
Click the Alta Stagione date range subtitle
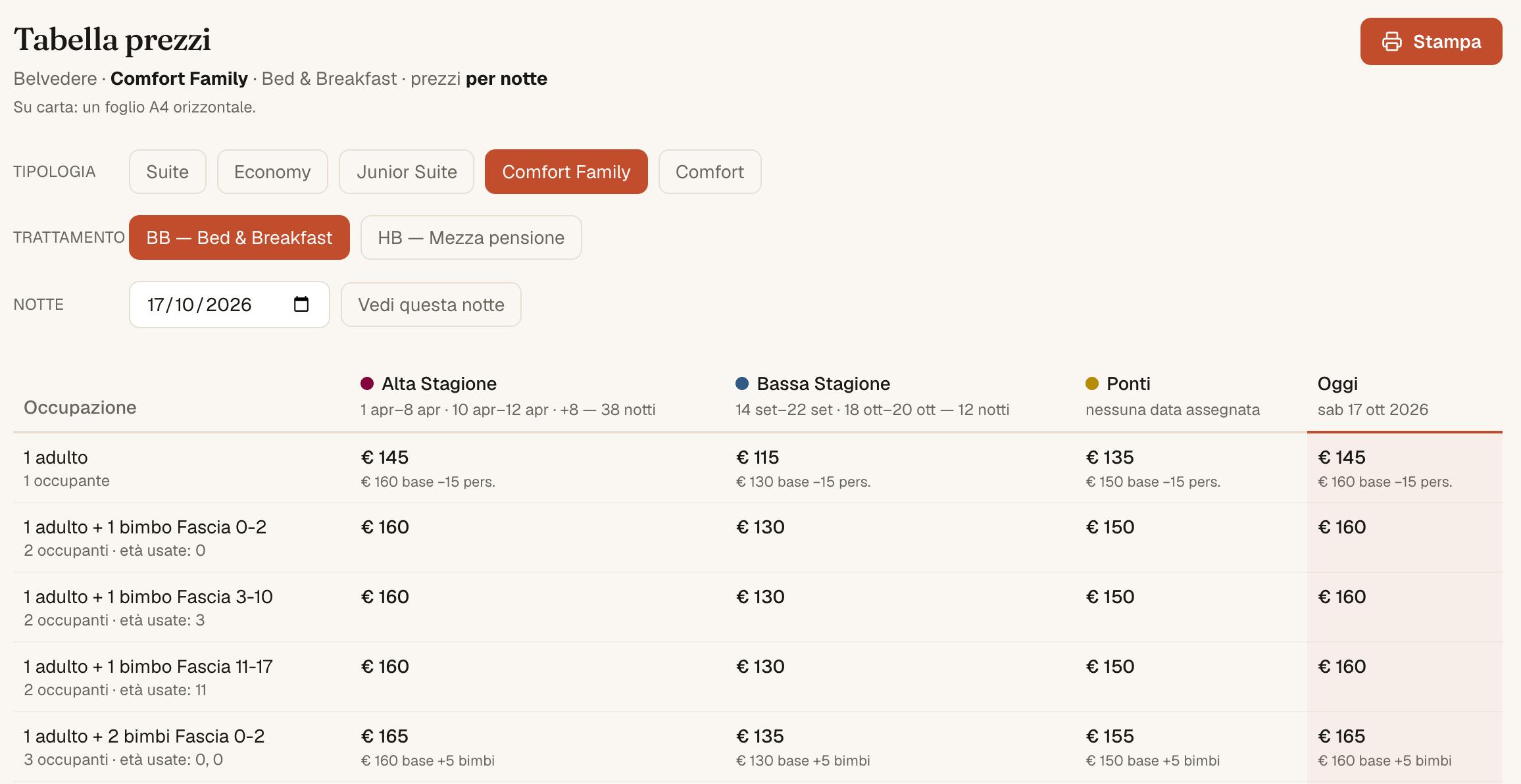[508, 410]
